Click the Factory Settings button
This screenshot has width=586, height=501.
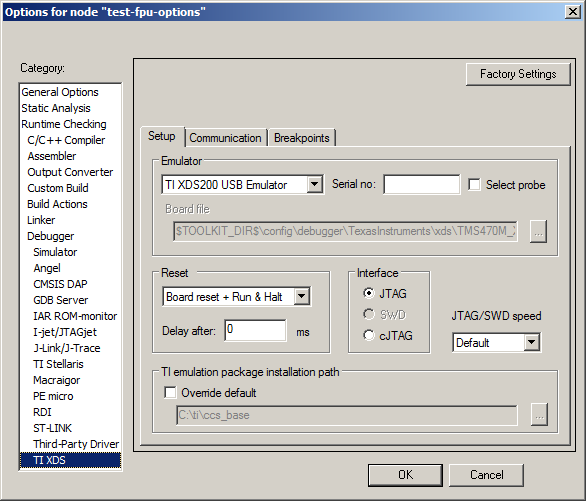(518, 74)
